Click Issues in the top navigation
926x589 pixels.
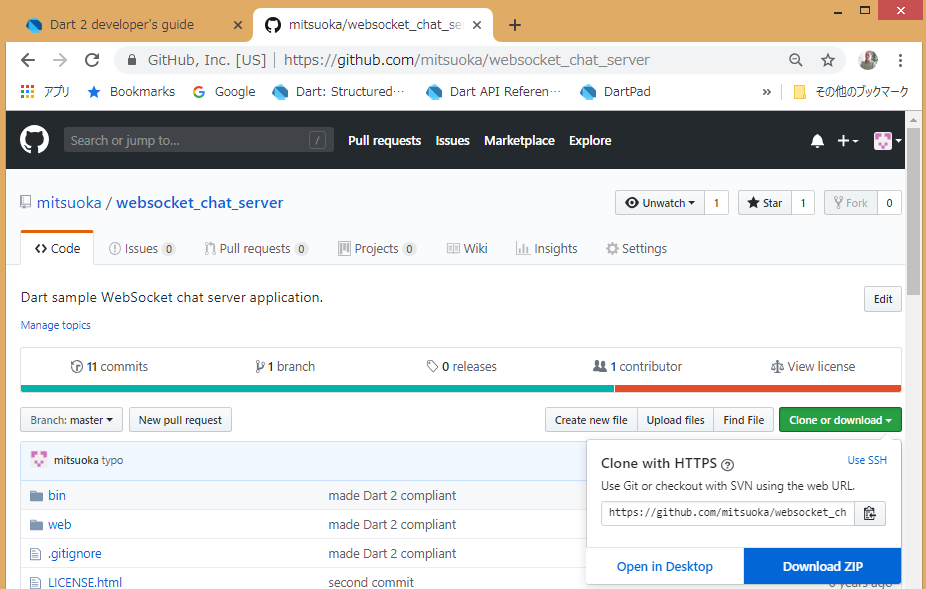452,141
